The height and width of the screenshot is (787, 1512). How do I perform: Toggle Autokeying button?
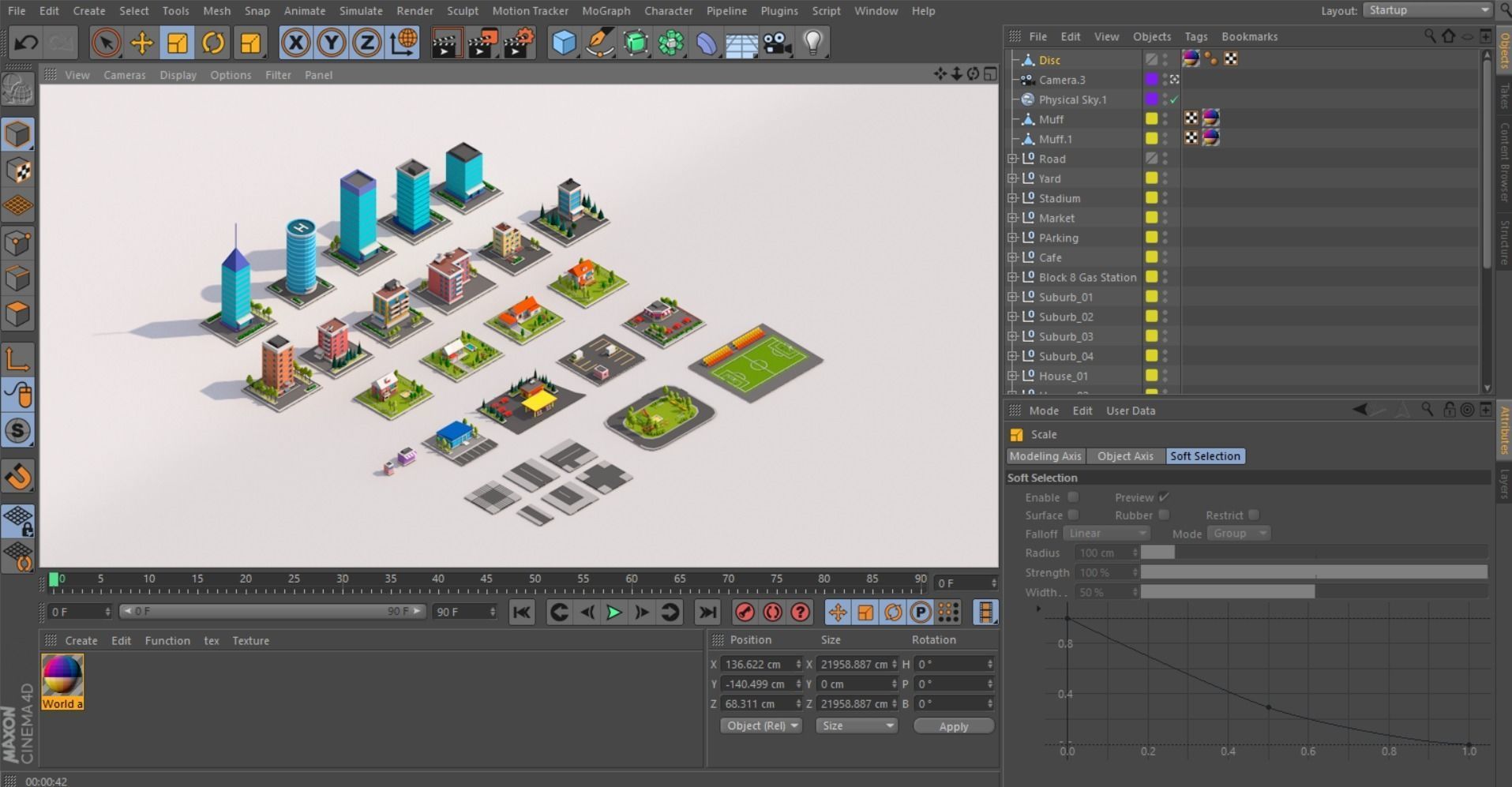point(772,613)
